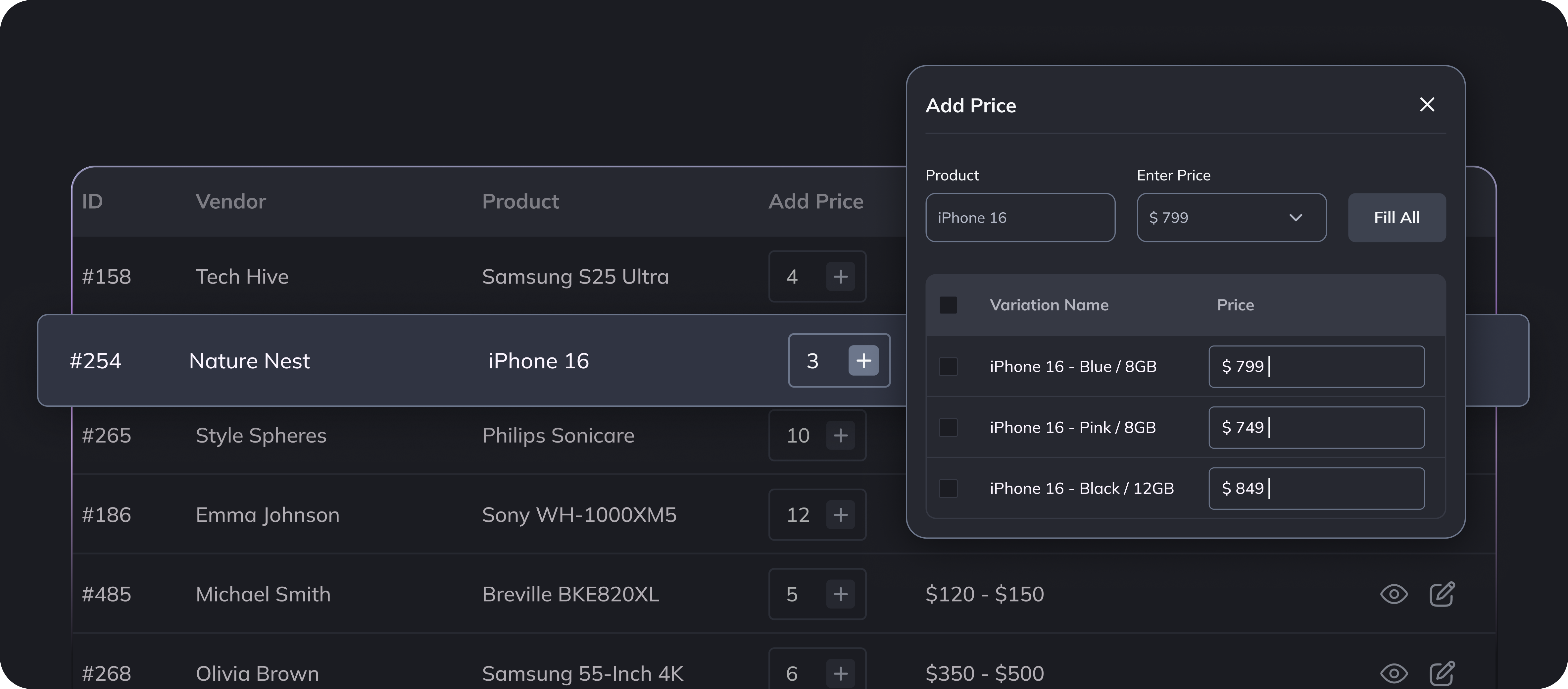Select all variations with header checkbox
The image size is (1568, 689).
pos(948,305)
